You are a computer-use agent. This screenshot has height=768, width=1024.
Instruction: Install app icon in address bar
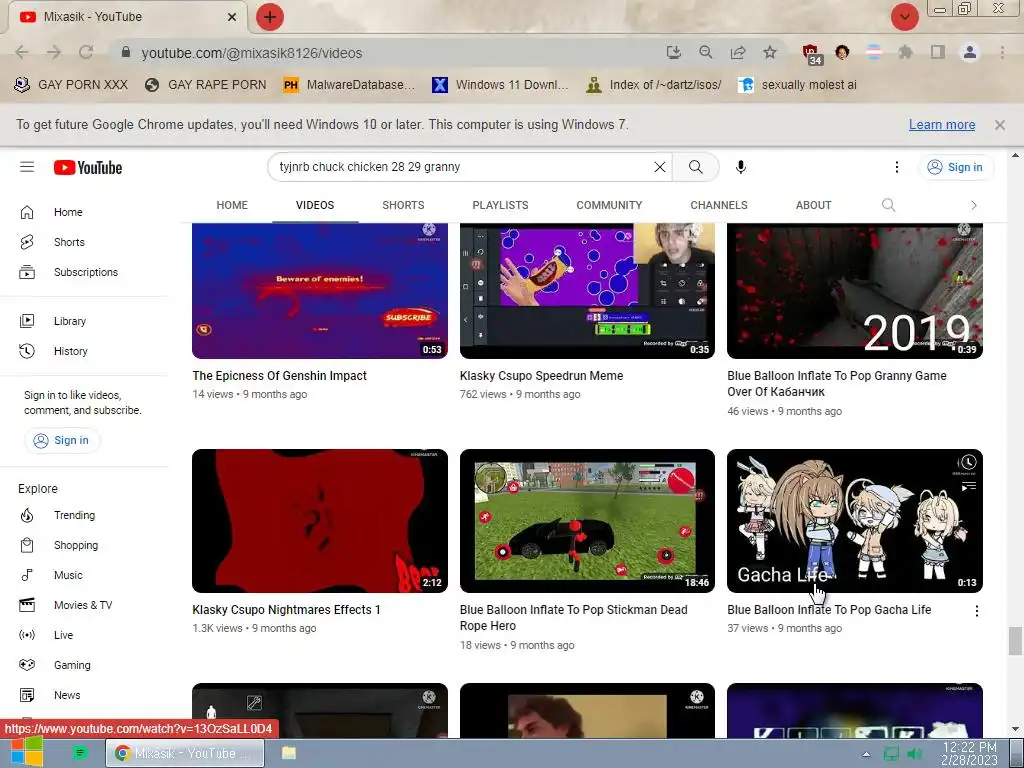click(673, 52)
